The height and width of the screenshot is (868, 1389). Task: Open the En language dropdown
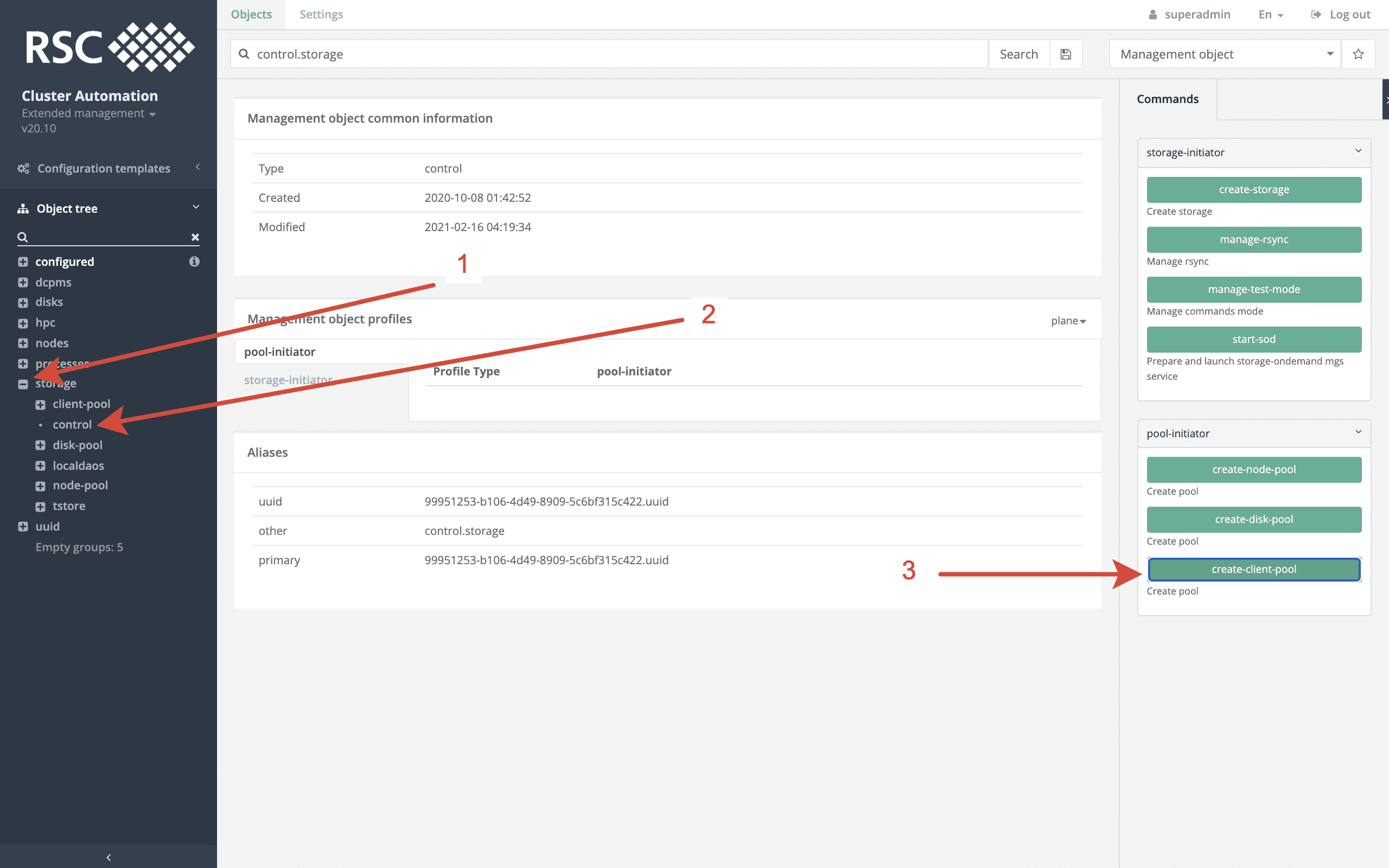[1270, 14]
